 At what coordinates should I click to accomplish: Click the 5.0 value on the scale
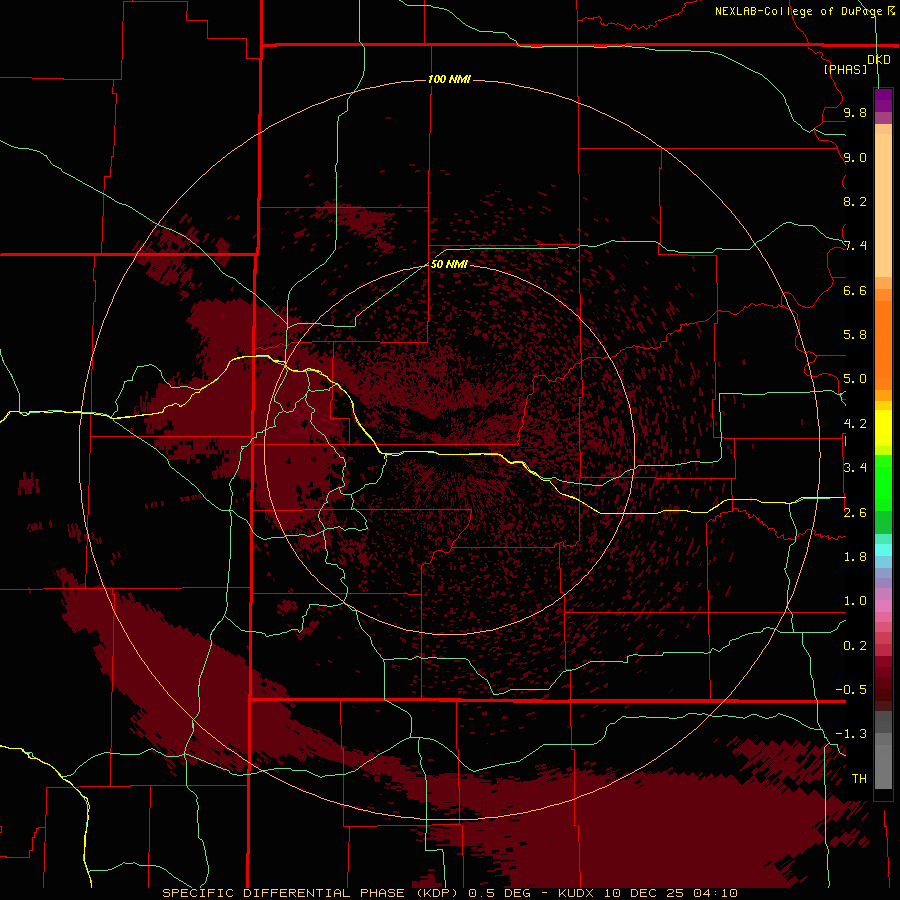[855, 379]
